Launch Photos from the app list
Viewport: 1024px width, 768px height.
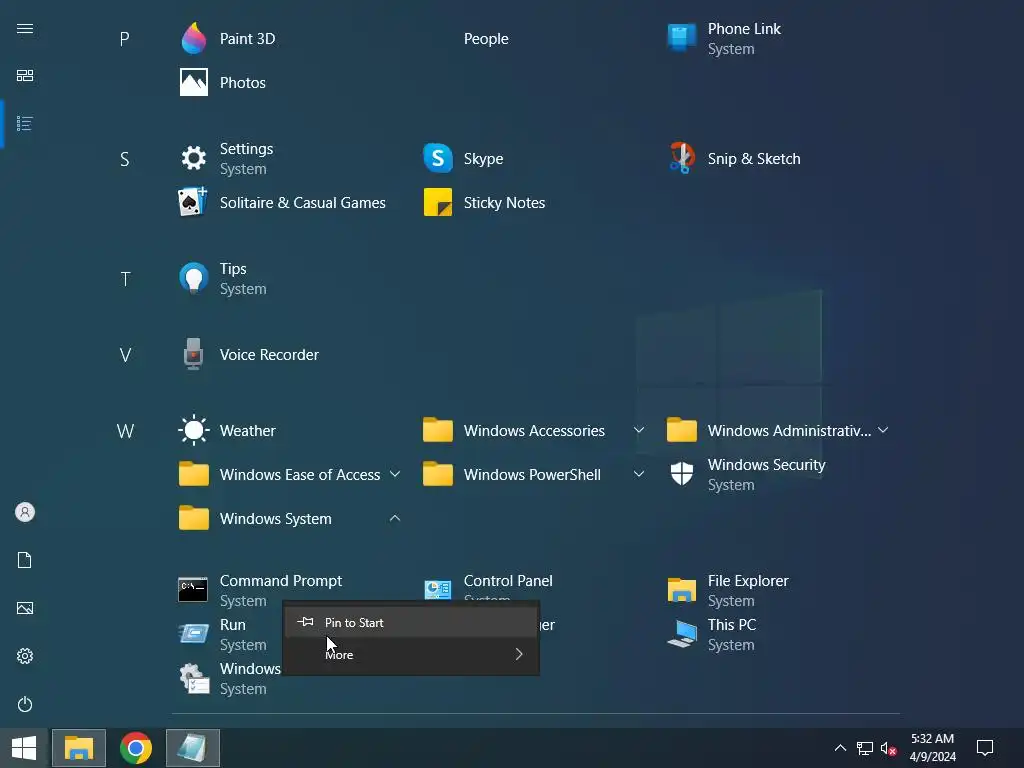tap(223, 82)
